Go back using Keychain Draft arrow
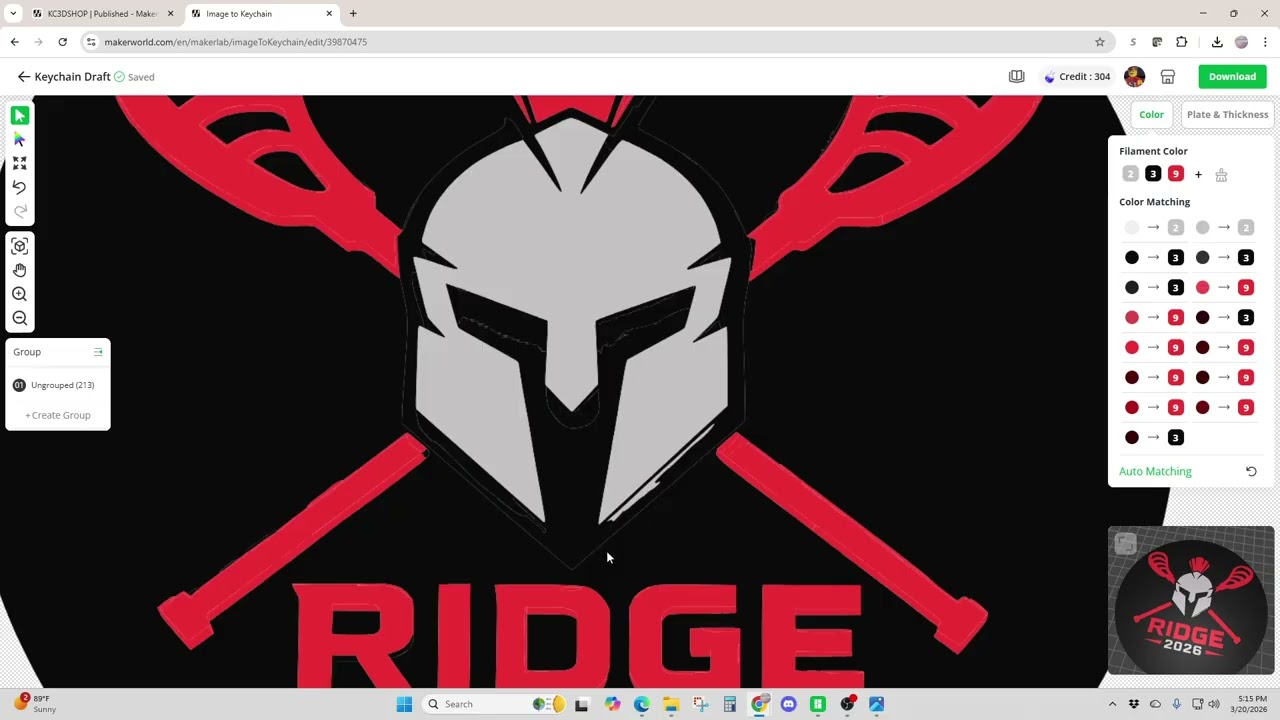 (23, 77)
